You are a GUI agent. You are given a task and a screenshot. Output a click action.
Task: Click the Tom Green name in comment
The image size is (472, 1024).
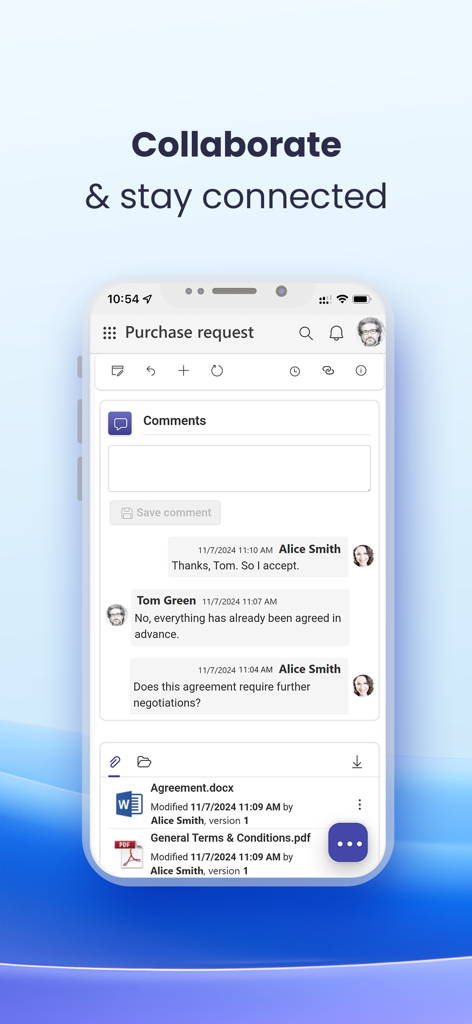166,600
